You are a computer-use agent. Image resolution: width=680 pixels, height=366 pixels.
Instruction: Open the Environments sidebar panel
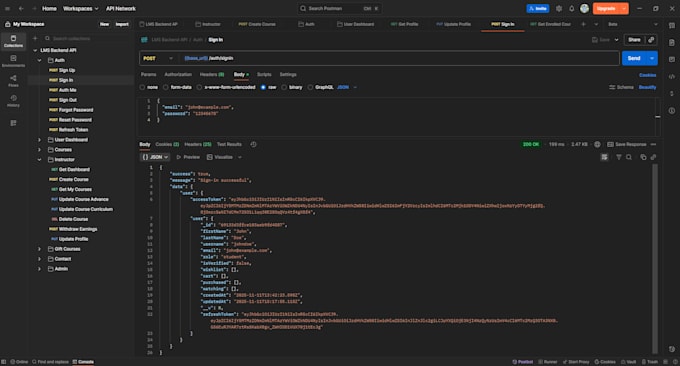tap(13, 61)
